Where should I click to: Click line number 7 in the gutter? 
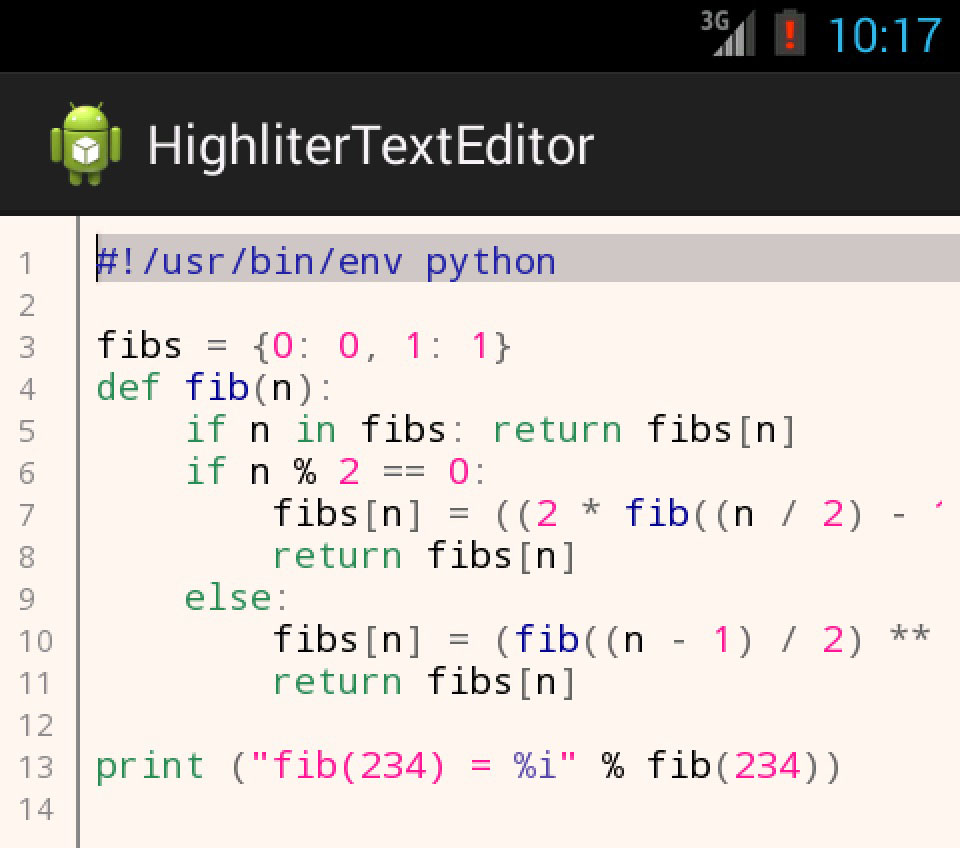[x=26, y=515]
